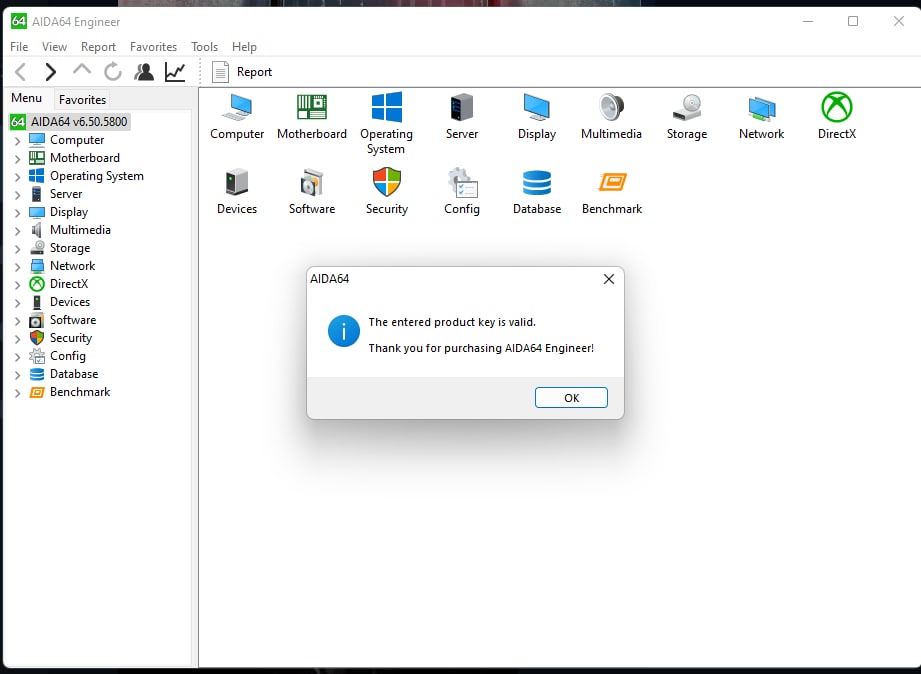Viewport: 921px width, 674px height.
Task: Expand the Devices tree node
Action: [x=18, y=303]
